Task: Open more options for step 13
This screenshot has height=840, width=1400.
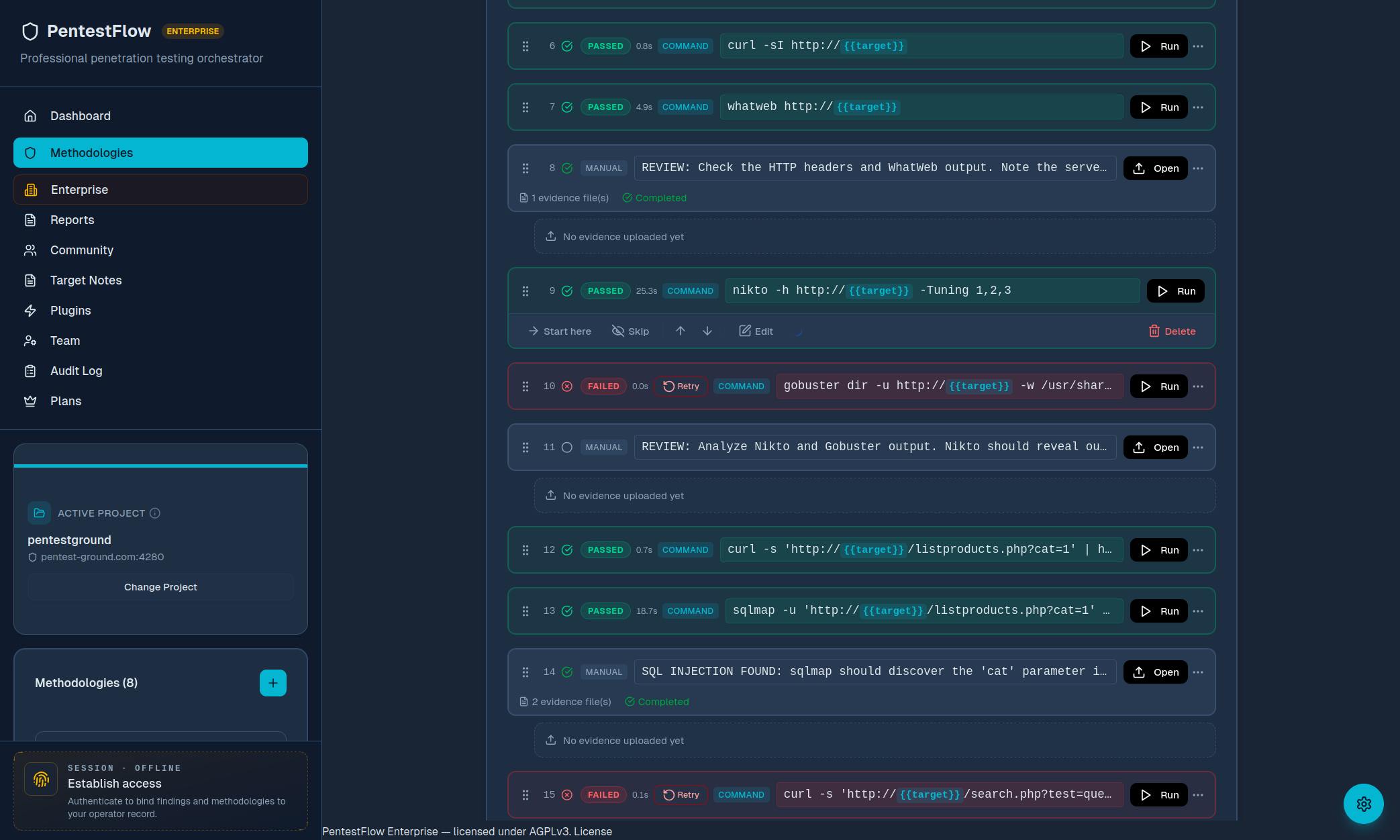Action: pos(1198,611)
